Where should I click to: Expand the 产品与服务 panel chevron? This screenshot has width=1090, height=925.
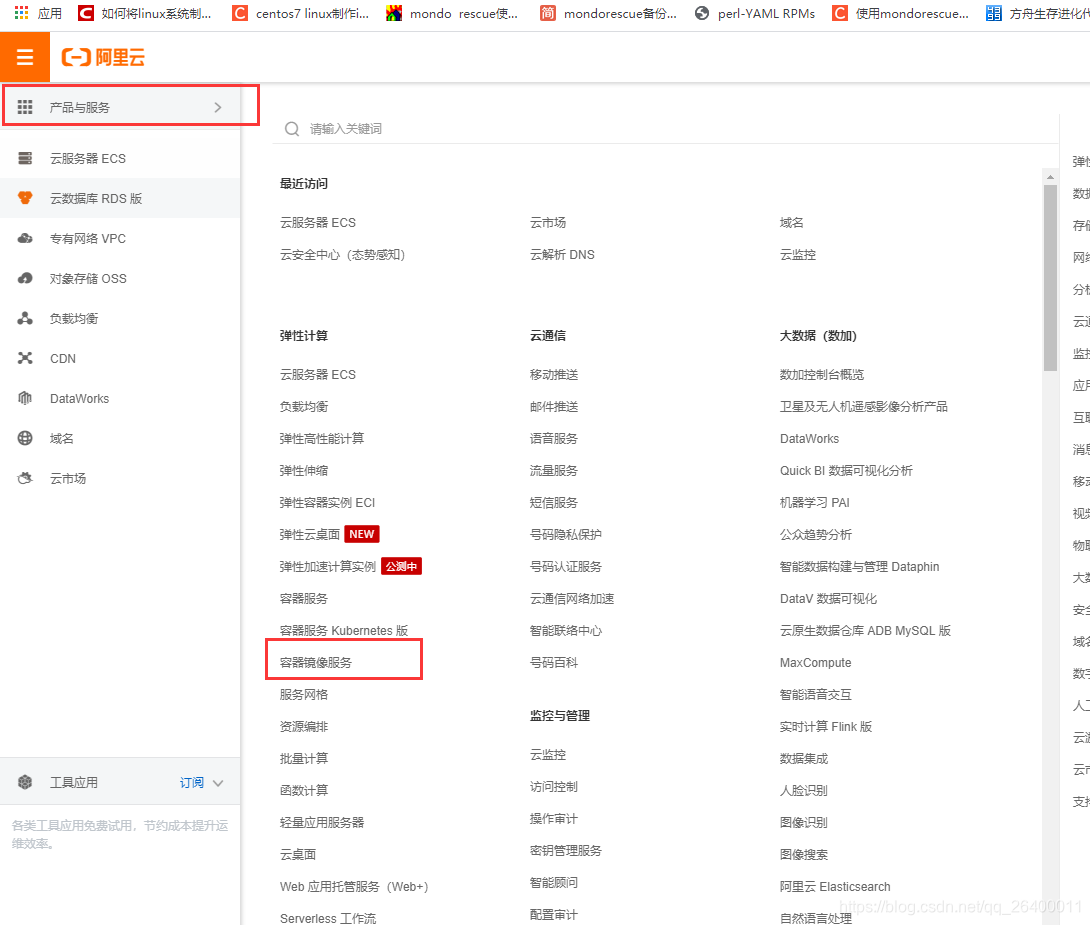coord(220,104)
